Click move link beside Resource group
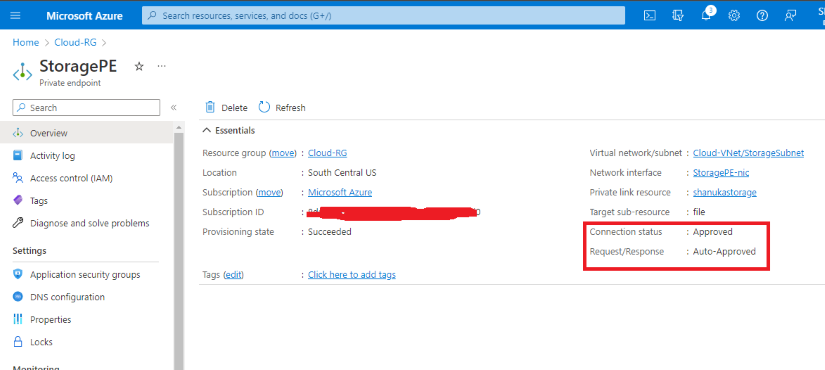Image resolution: width=825 pixels, height=370 pixels. pyautogui.click(x=283, y=153)
